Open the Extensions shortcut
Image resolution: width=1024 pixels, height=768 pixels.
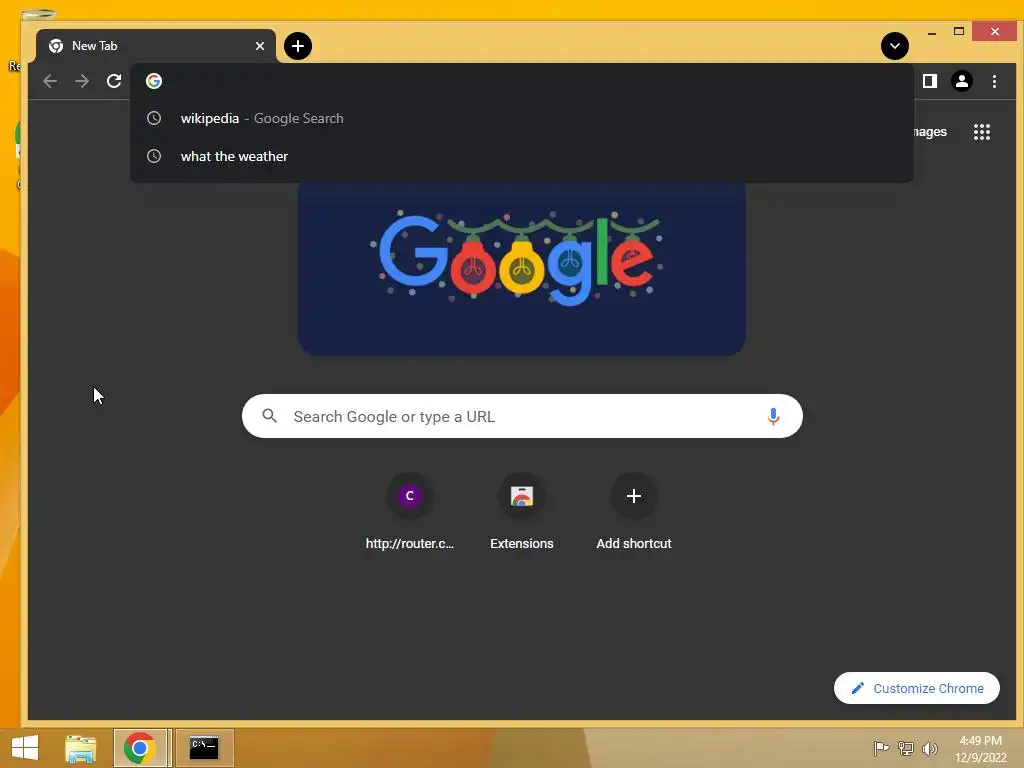pyautogui.click(x=522, y=513)
